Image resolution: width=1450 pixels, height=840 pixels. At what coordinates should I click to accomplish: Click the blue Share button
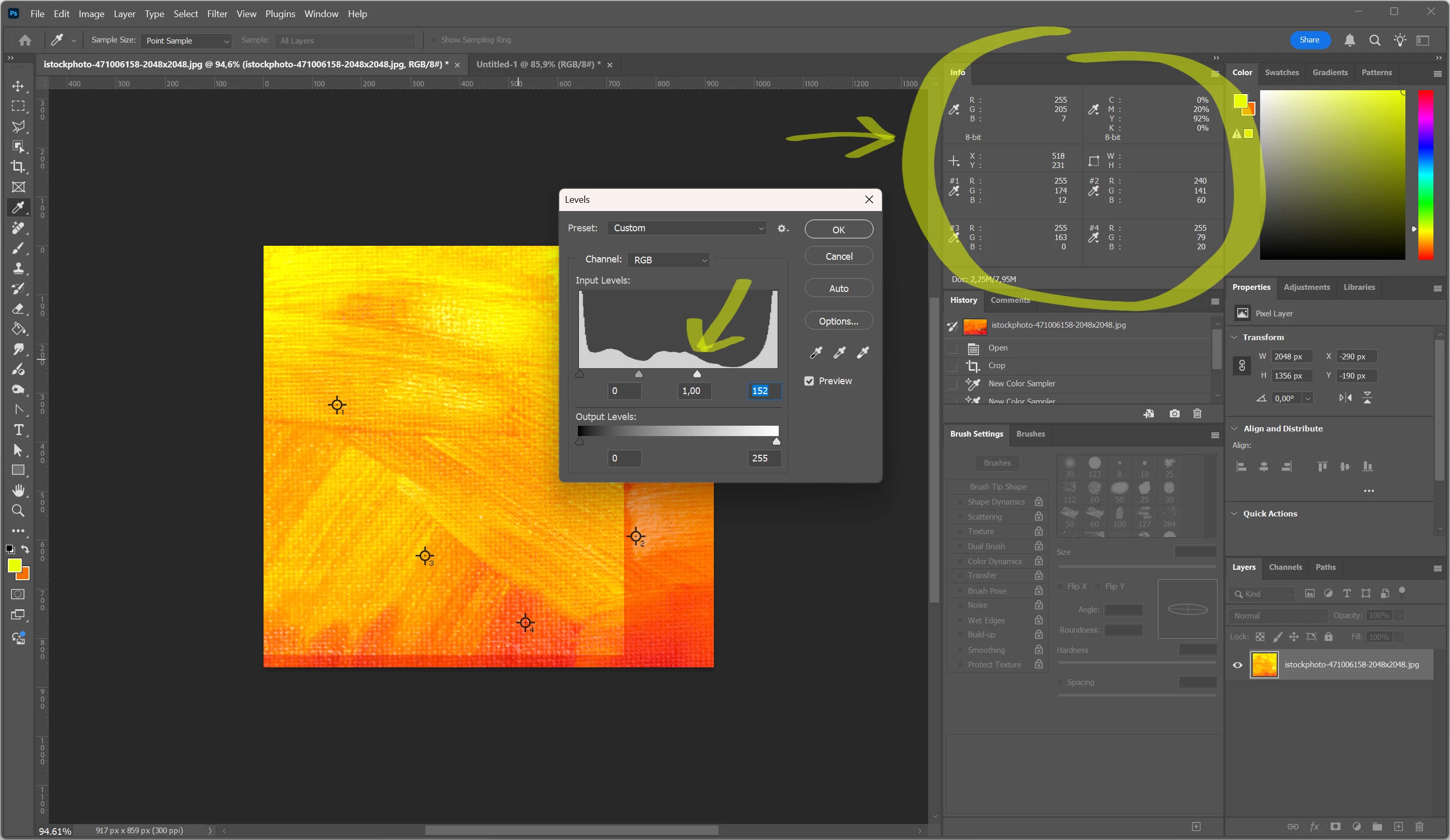[x=1309, y=40]
